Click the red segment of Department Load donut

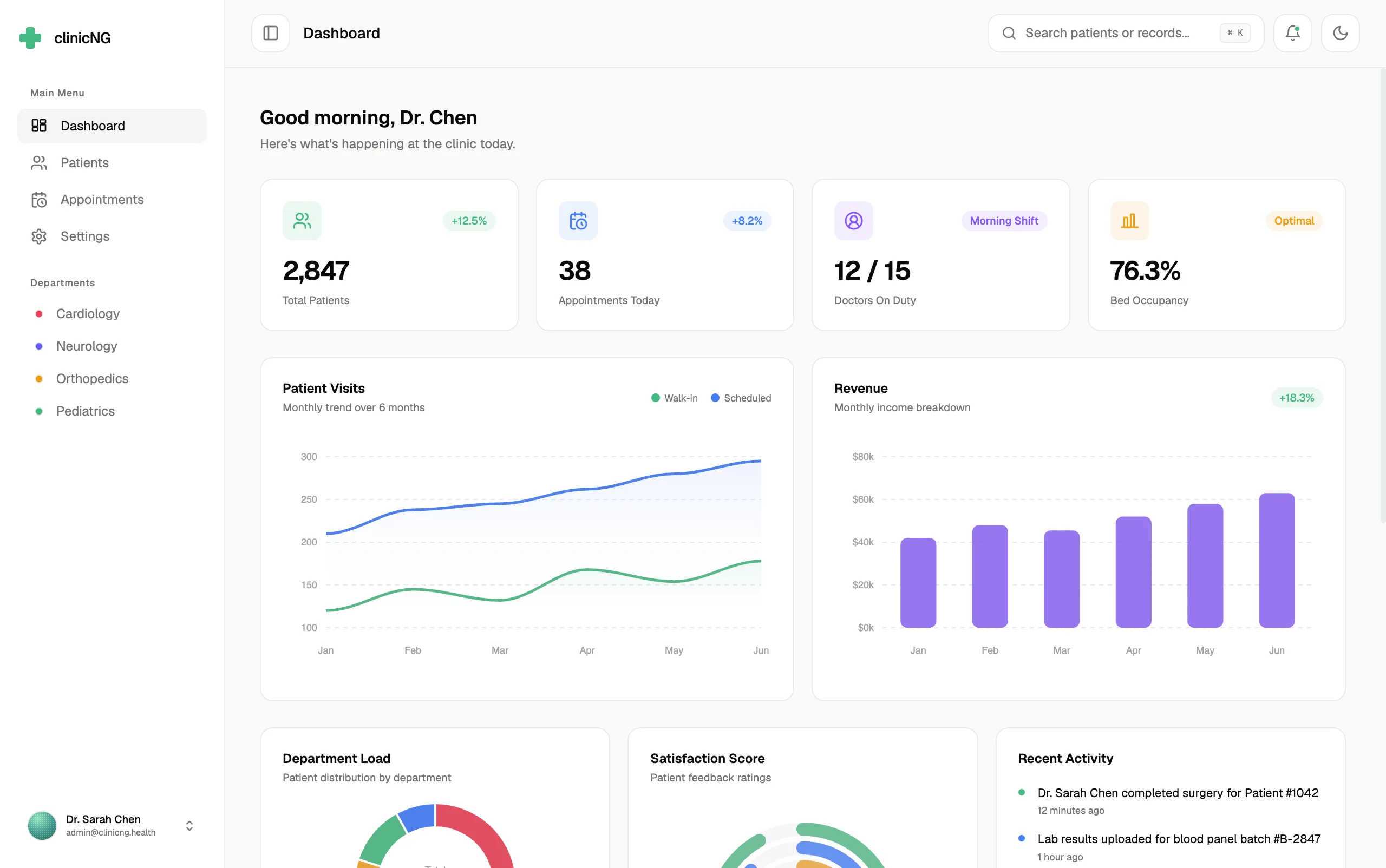481,830
